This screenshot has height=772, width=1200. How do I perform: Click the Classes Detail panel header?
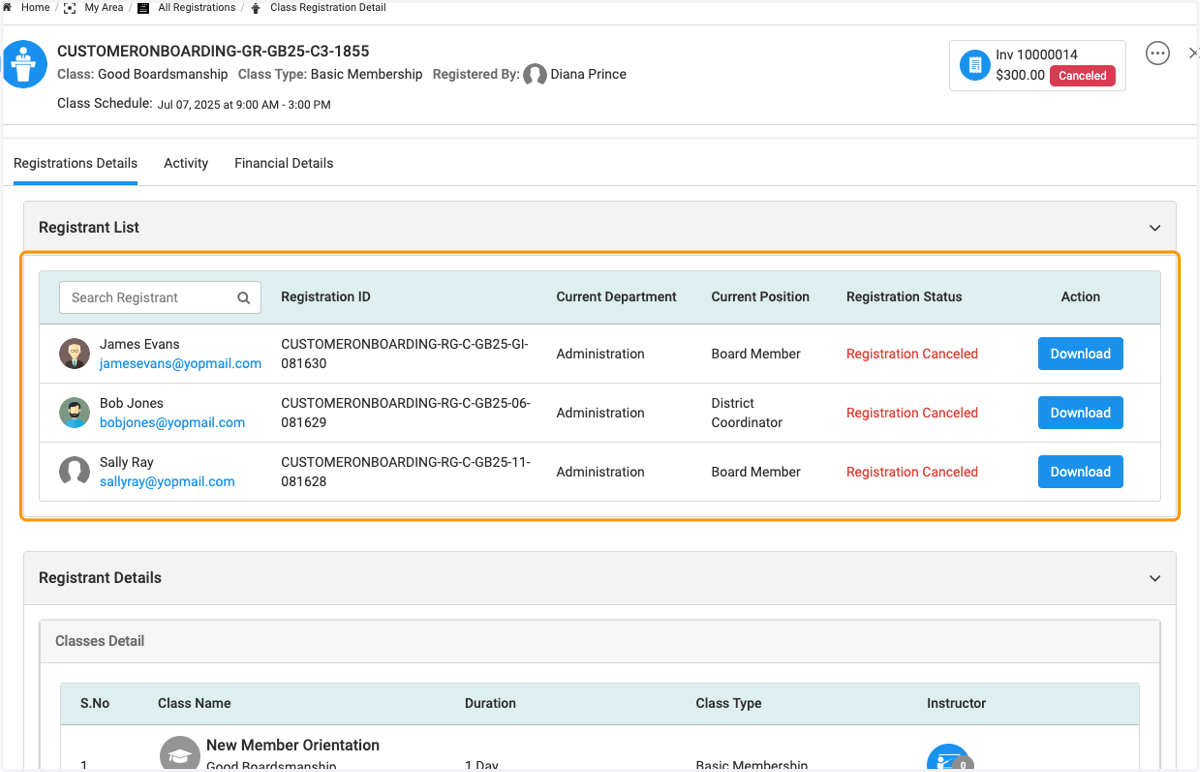600,641
